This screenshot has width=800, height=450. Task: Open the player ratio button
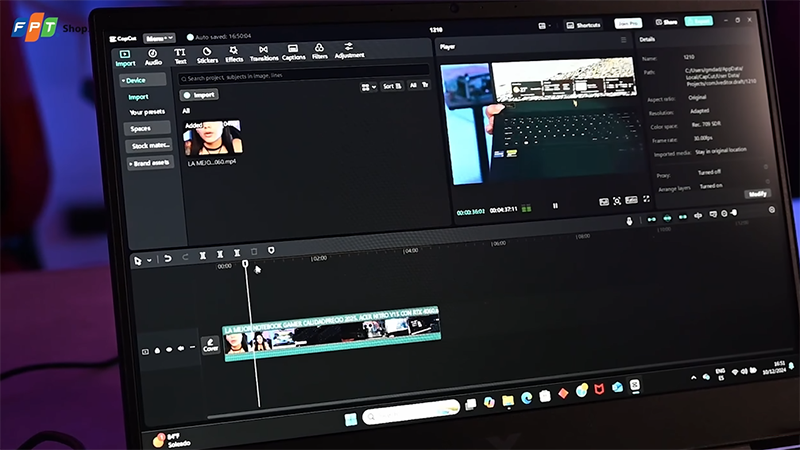coord(631,200)
